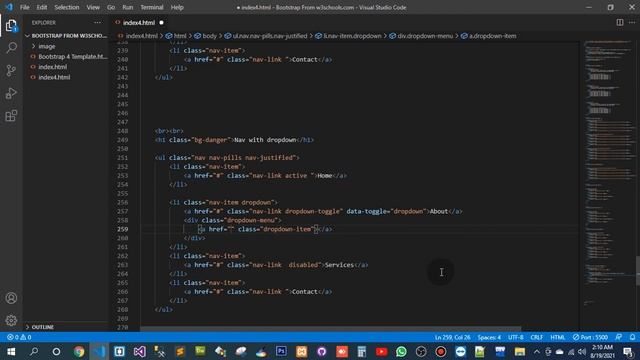640x360 pixels.
Task: Change language mode via HTML status item
Action: click(x=558, y=337)
